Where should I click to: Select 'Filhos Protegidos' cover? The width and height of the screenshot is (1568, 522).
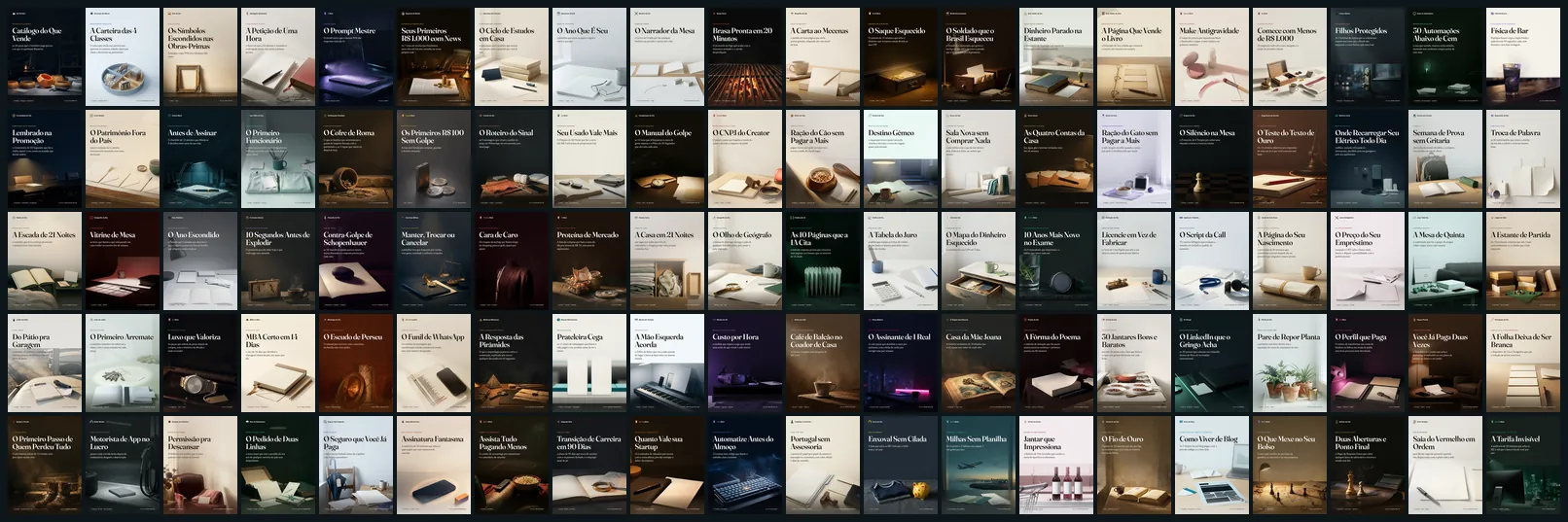tap(1367, 57)
